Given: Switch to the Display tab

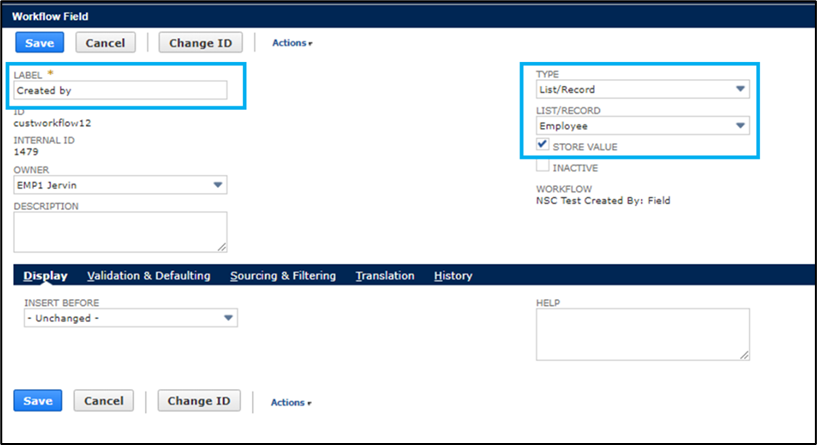Looking at the screenshot, I should pyautogui.click(x=45, y=276).
